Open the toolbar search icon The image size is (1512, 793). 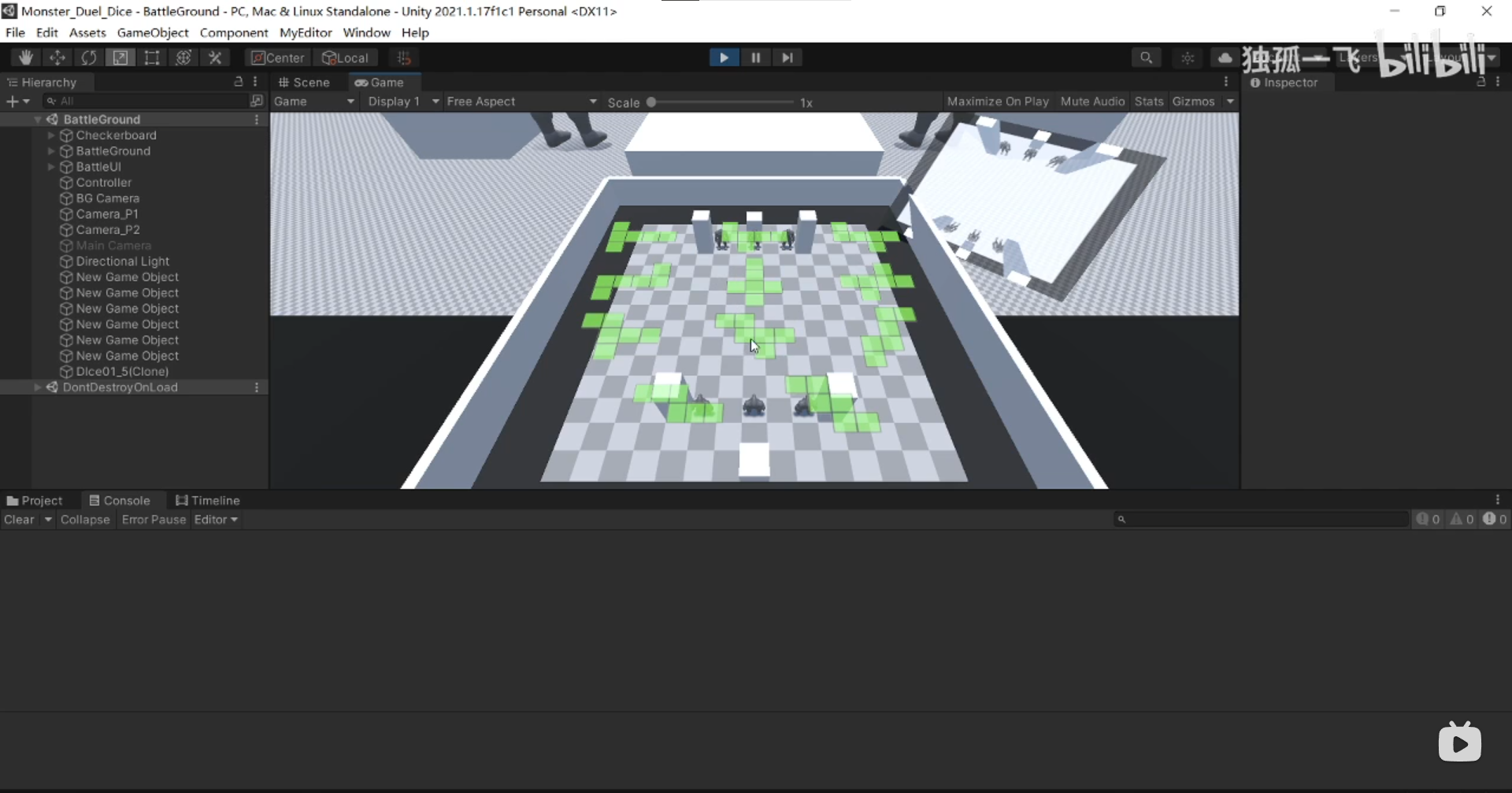(x=1146, y=57)
